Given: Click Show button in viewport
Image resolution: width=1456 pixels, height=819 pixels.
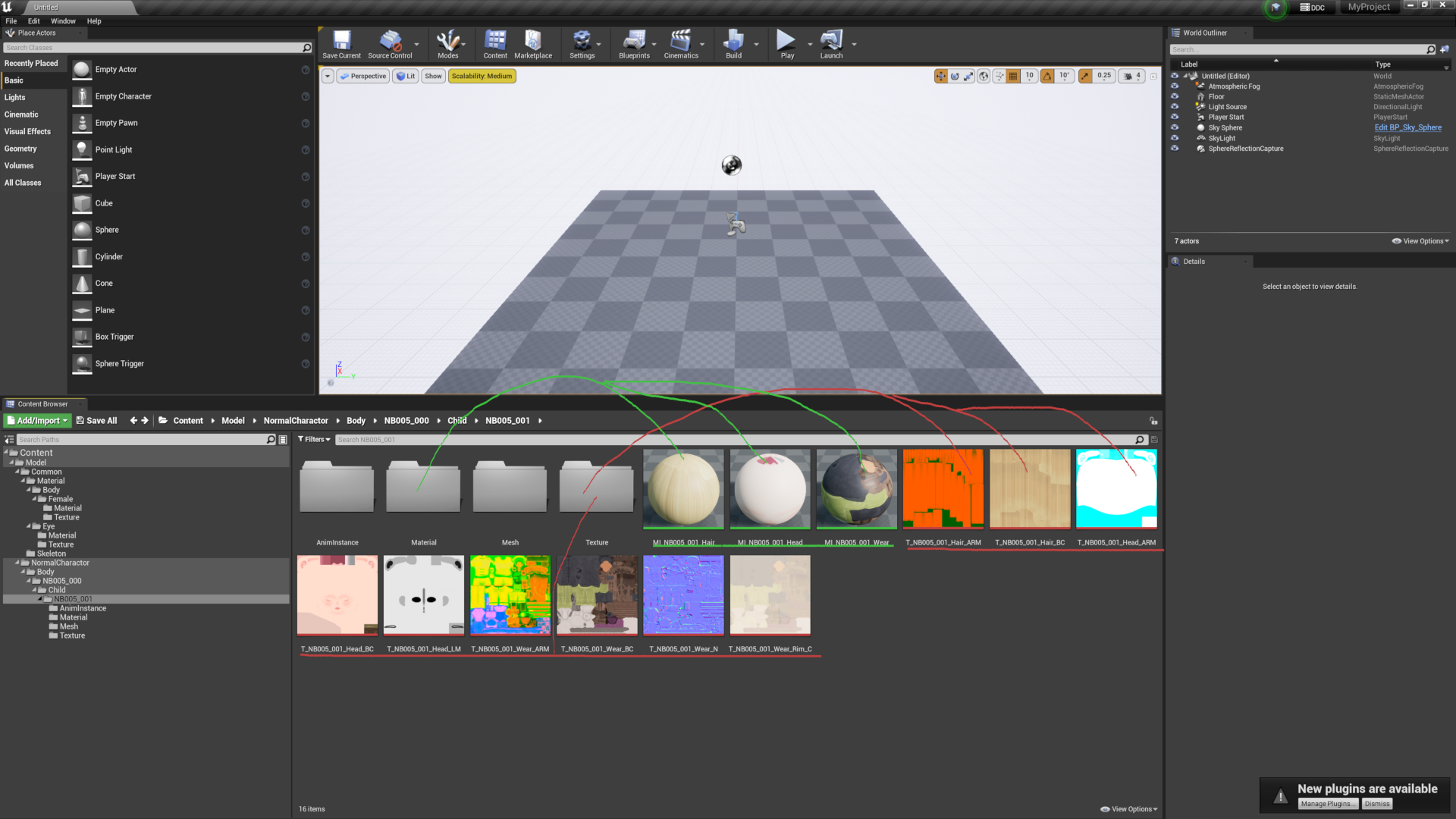Looking at the screenshot, I should click(x=433, y=76).
